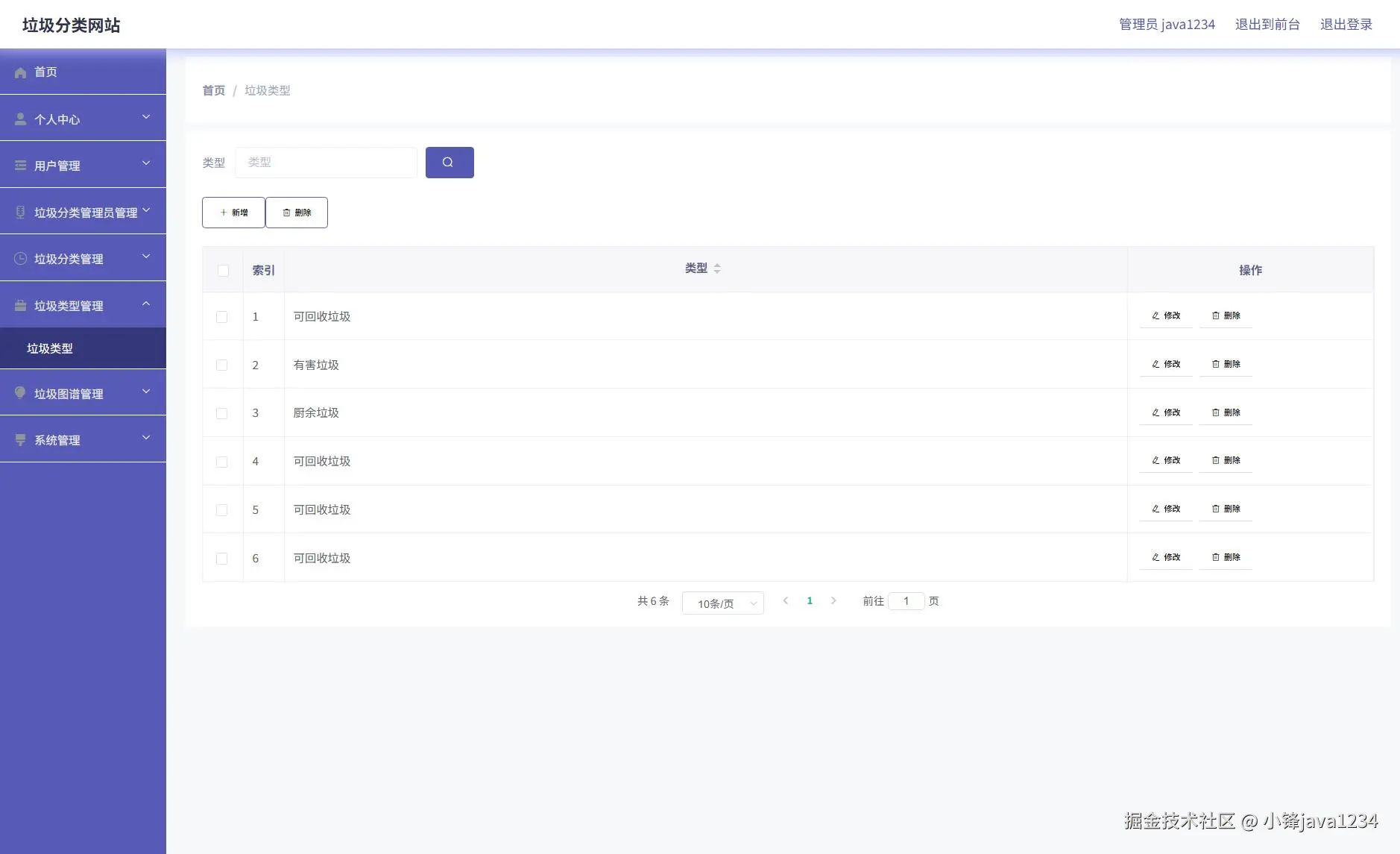Select the checkbox for row index 6
Screen dimensions: 1400x854
click(x=221, y=559)
